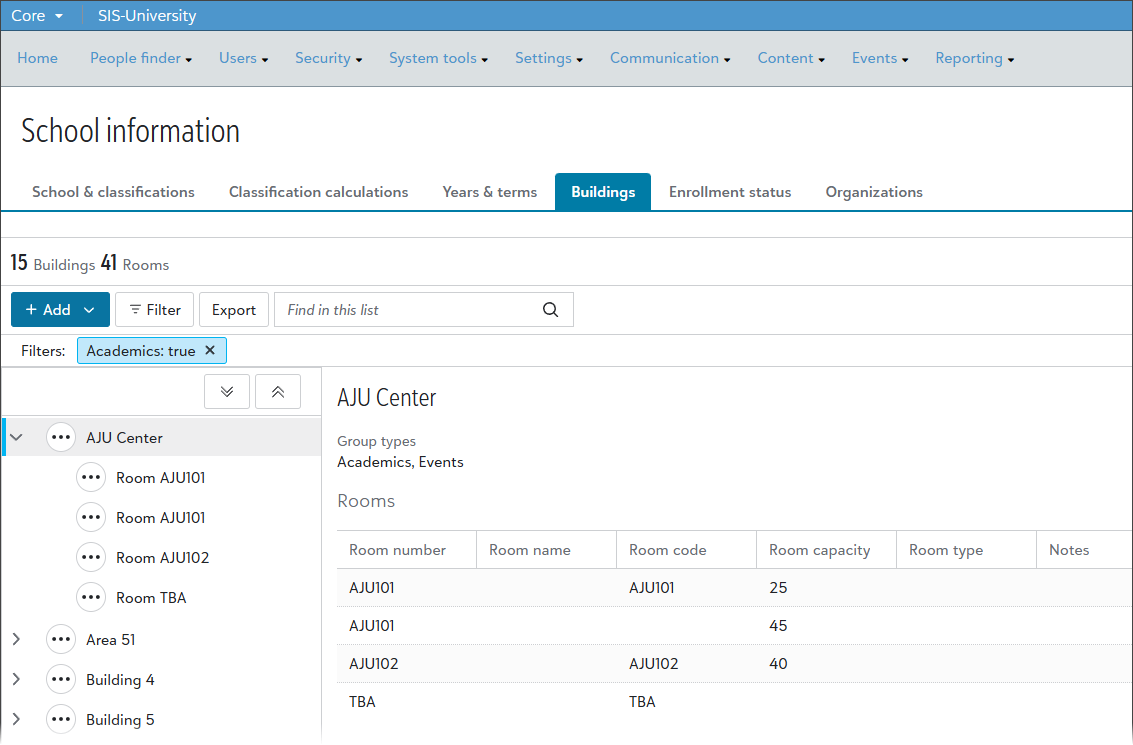Select Building 5 in the tree
Image resolution: width=1133 pixels, height=745 pixels.
coord(120,720)
